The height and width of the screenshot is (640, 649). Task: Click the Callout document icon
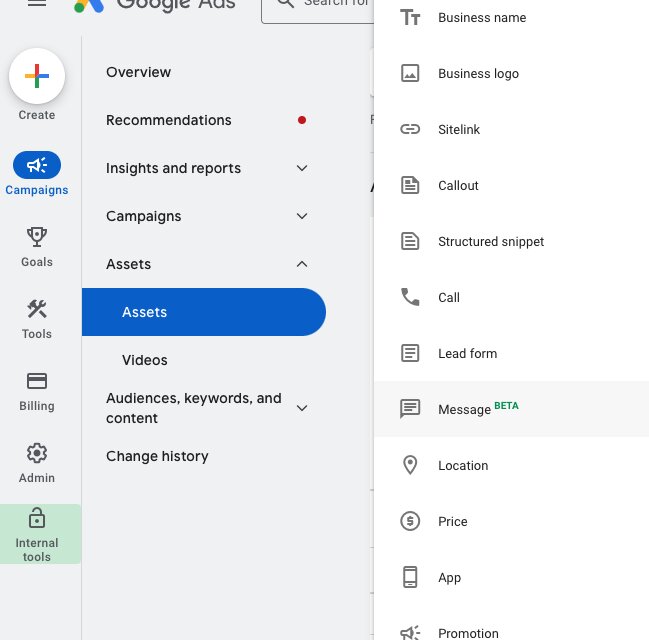pyautogui.click(x=410, y=185)
